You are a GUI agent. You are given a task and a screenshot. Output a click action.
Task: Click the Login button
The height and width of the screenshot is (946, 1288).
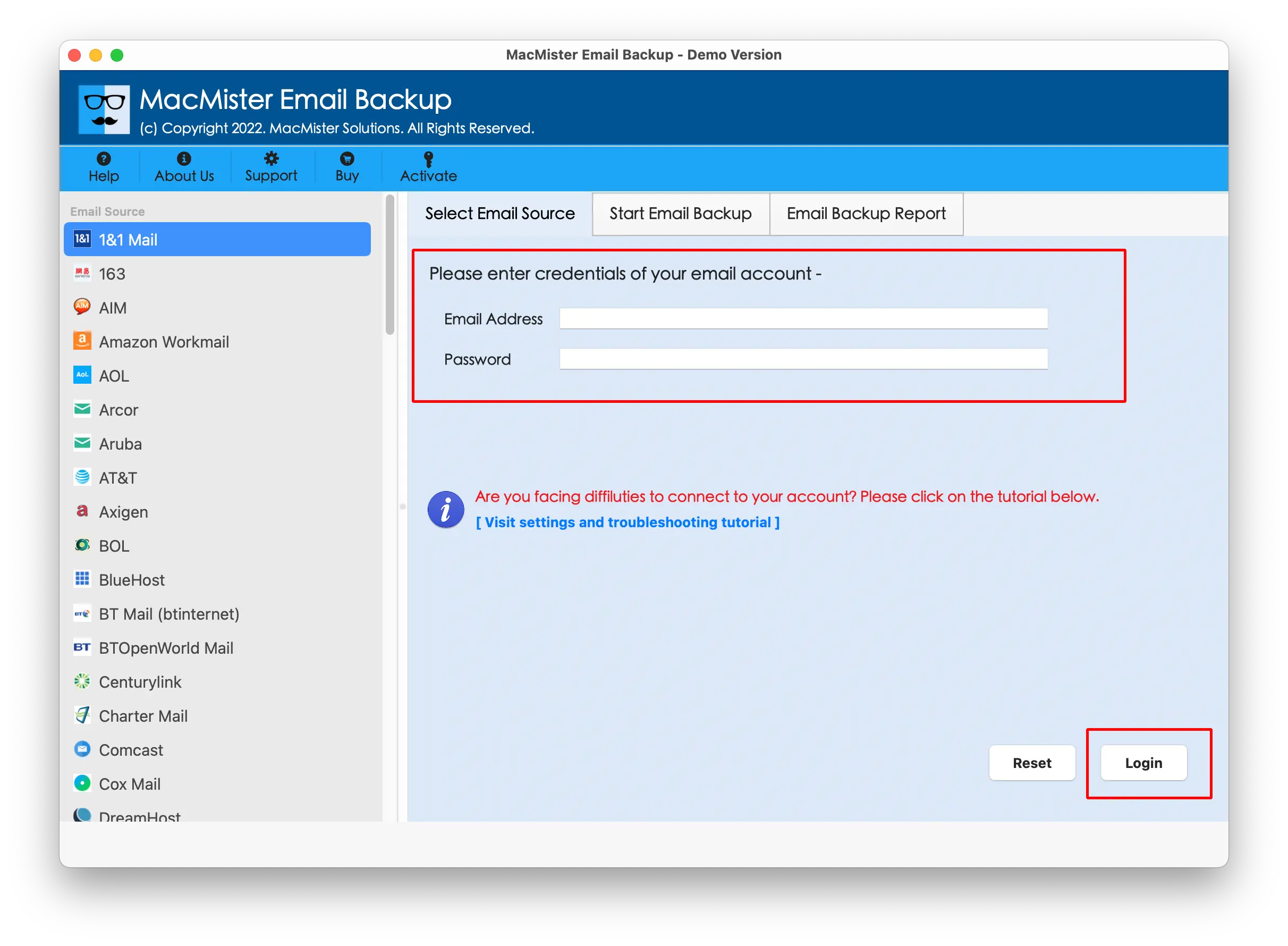point(1143,763)
